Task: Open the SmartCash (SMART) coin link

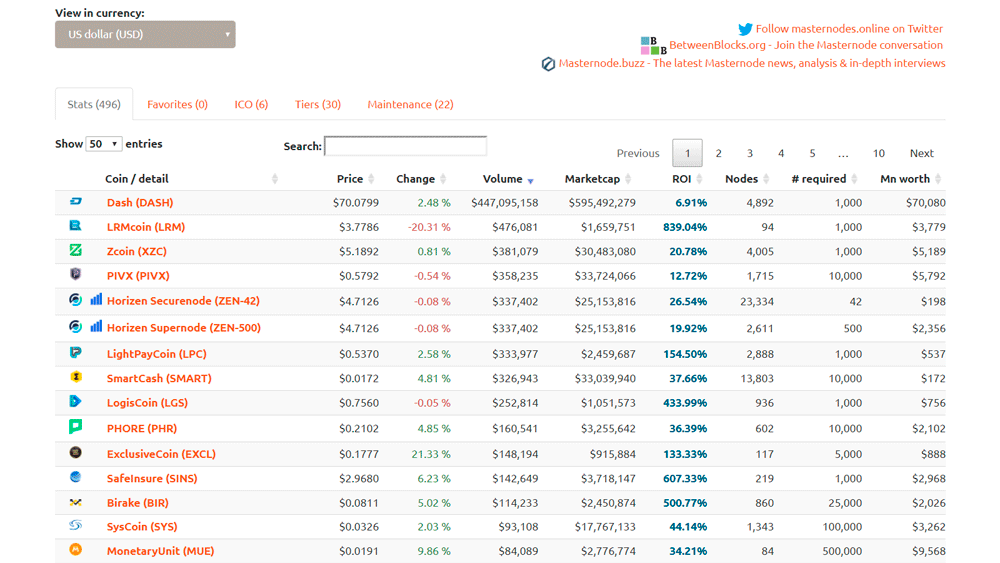Action: click(159, 379)
